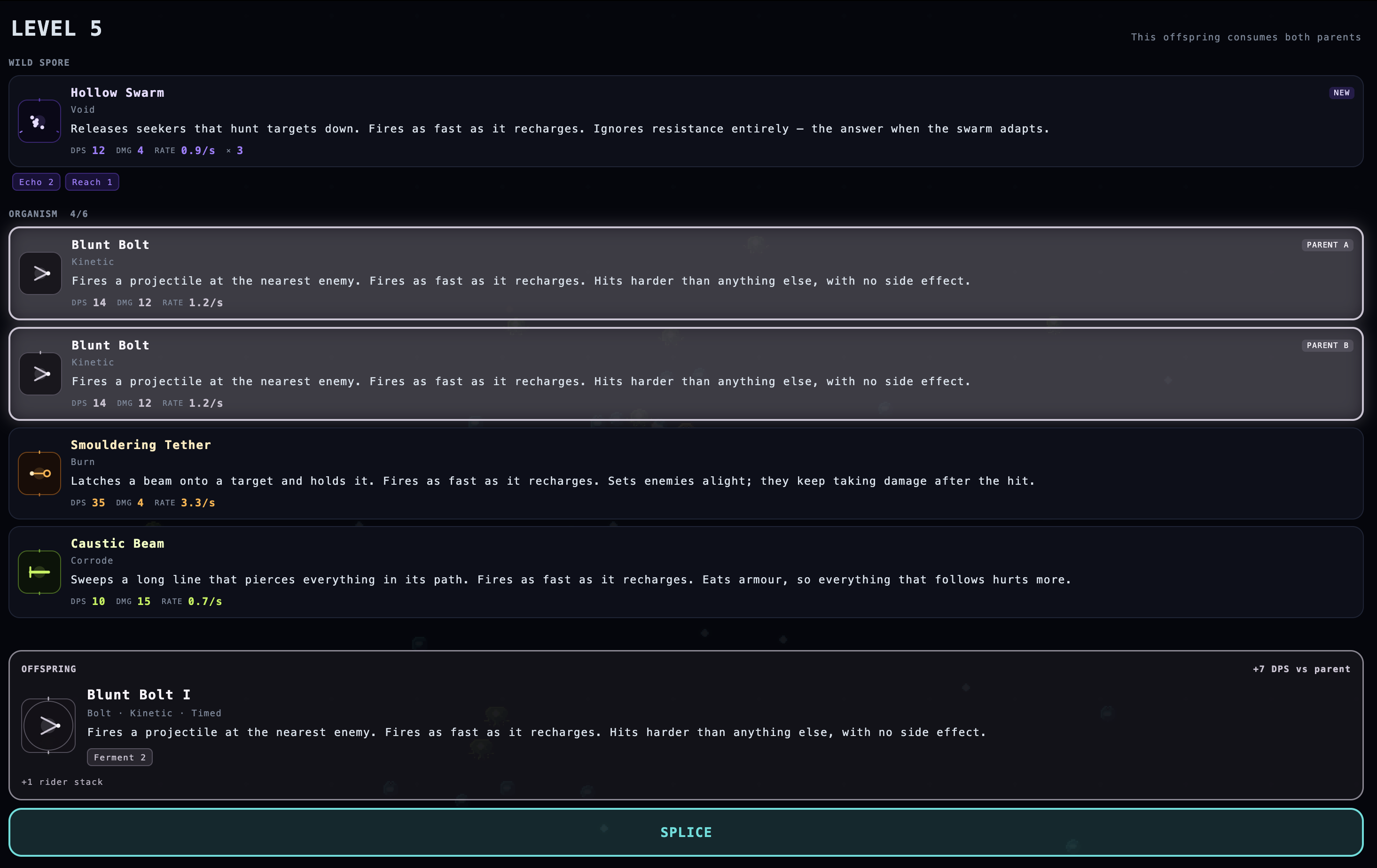The height and width of the screenshot is (868, 1377).
Task: Choose the Caustic Beam title
Action: 117,543
